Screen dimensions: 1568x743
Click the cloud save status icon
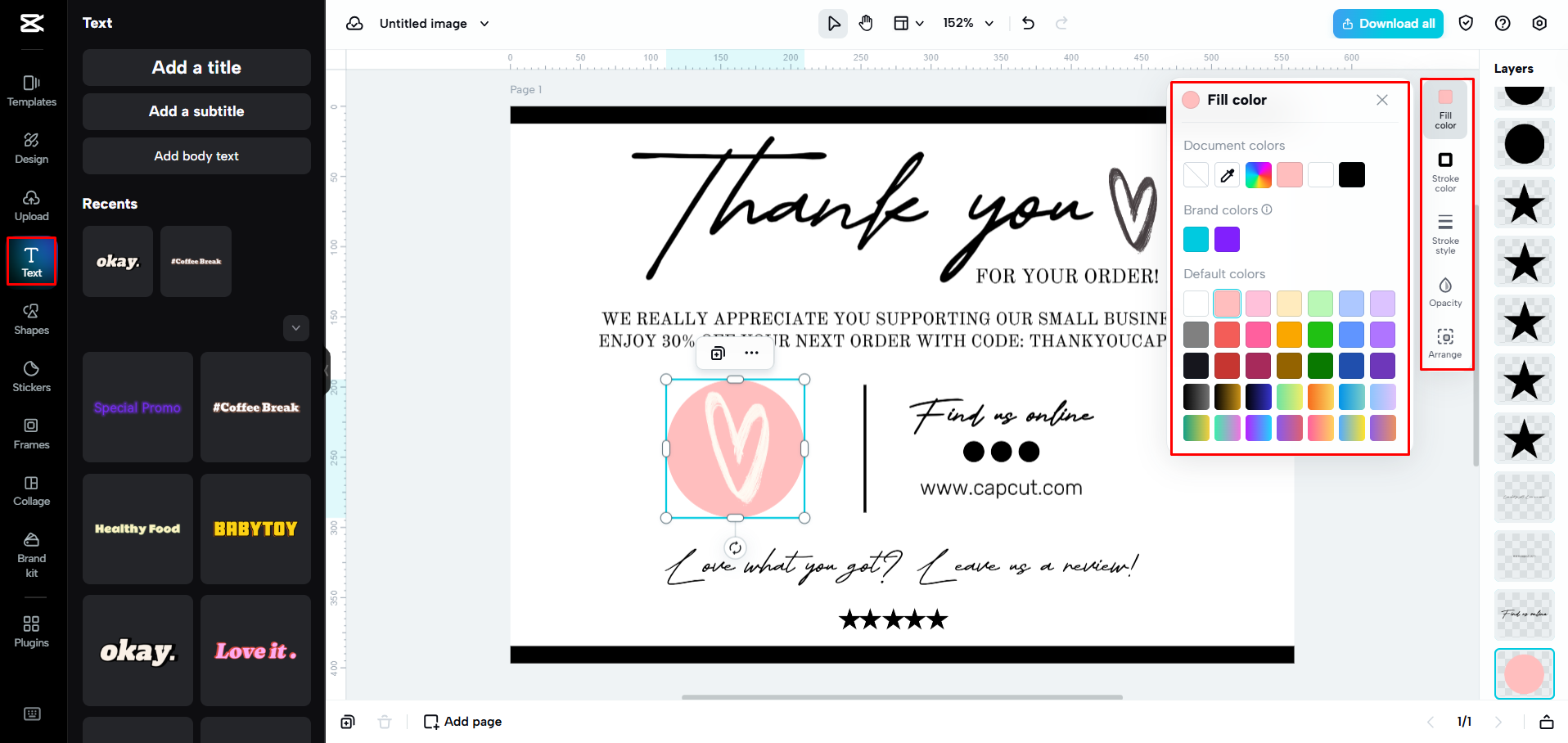(x=354, y=24)
